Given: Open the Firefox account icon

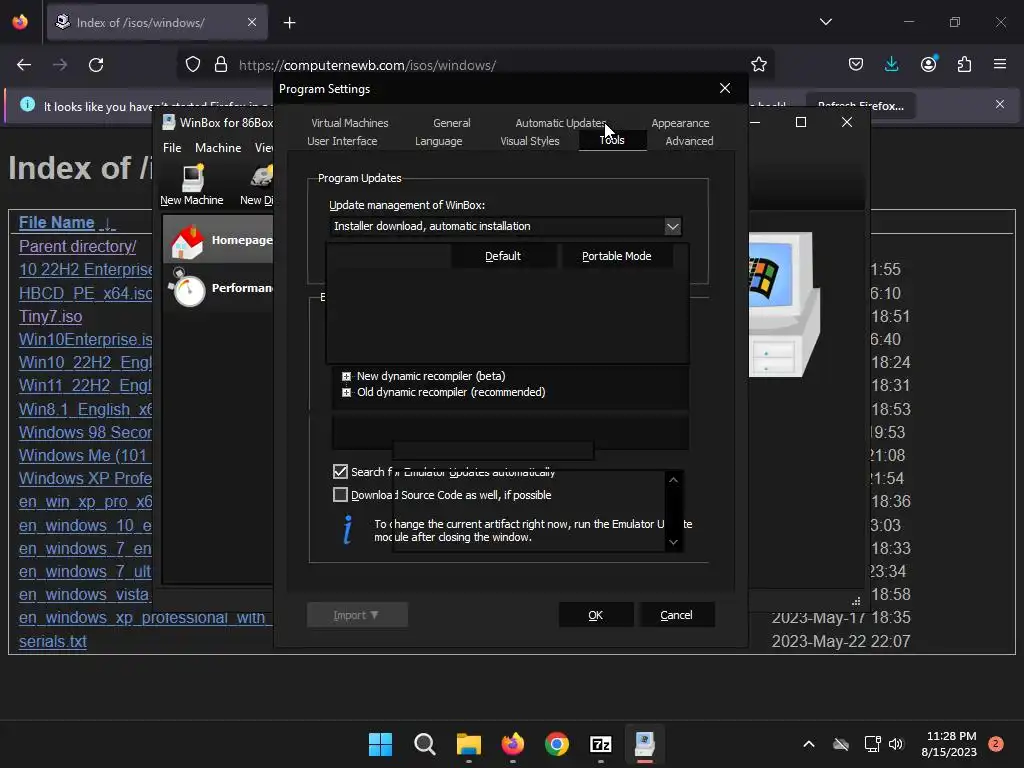Looking at the screenshot, I should click(928, 64).
